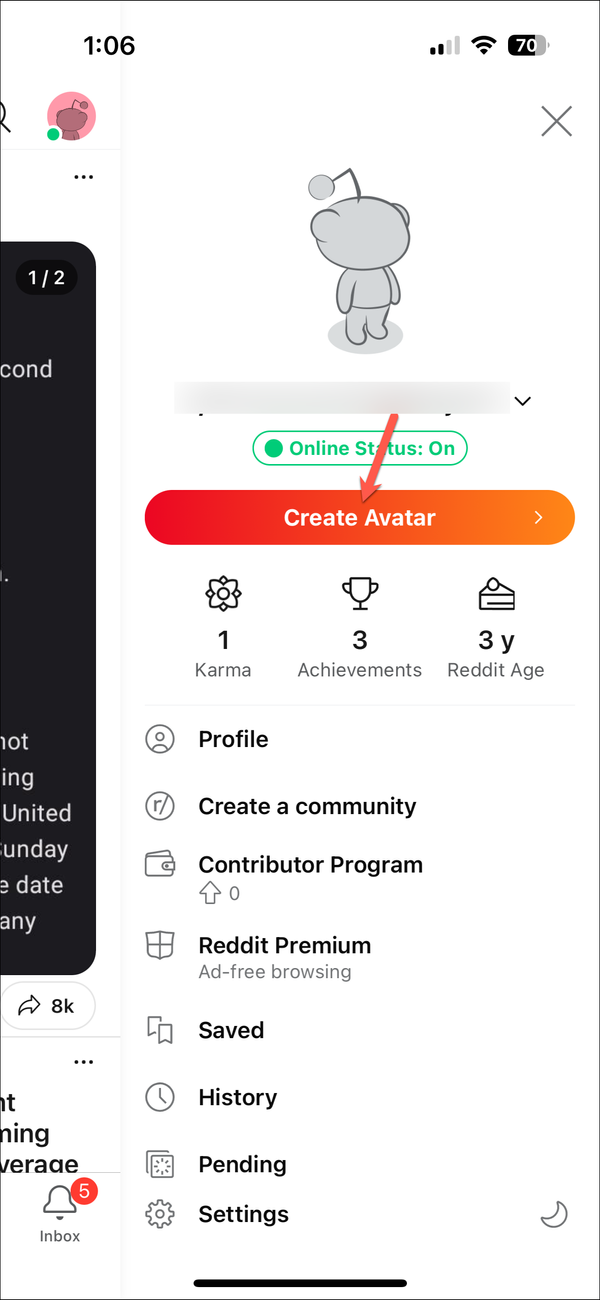Tap the 8k share button
This screenshot has width=600, height=1300.
(48, 1006)
